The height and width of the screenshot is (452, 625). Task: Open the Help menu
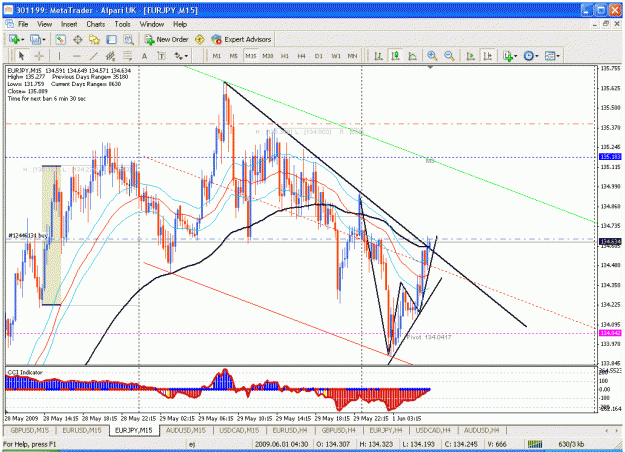(x=180, y=24)
